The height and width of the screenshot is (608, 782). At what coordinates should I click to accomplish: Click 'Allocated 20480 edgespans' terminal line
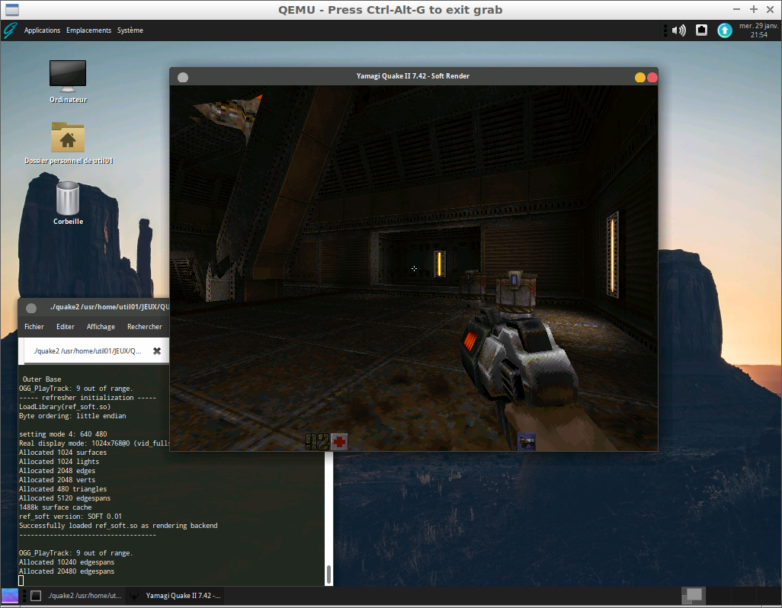66,572
